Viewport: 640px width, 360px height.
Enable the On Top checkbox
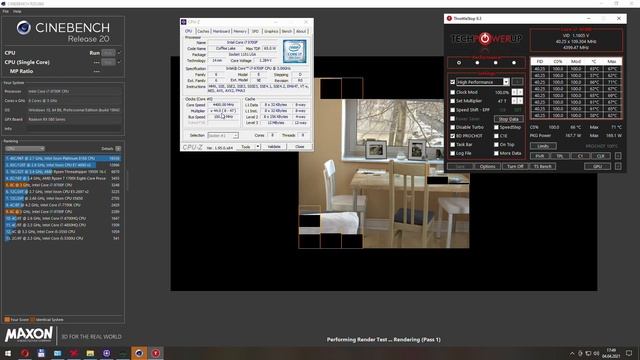496,144
